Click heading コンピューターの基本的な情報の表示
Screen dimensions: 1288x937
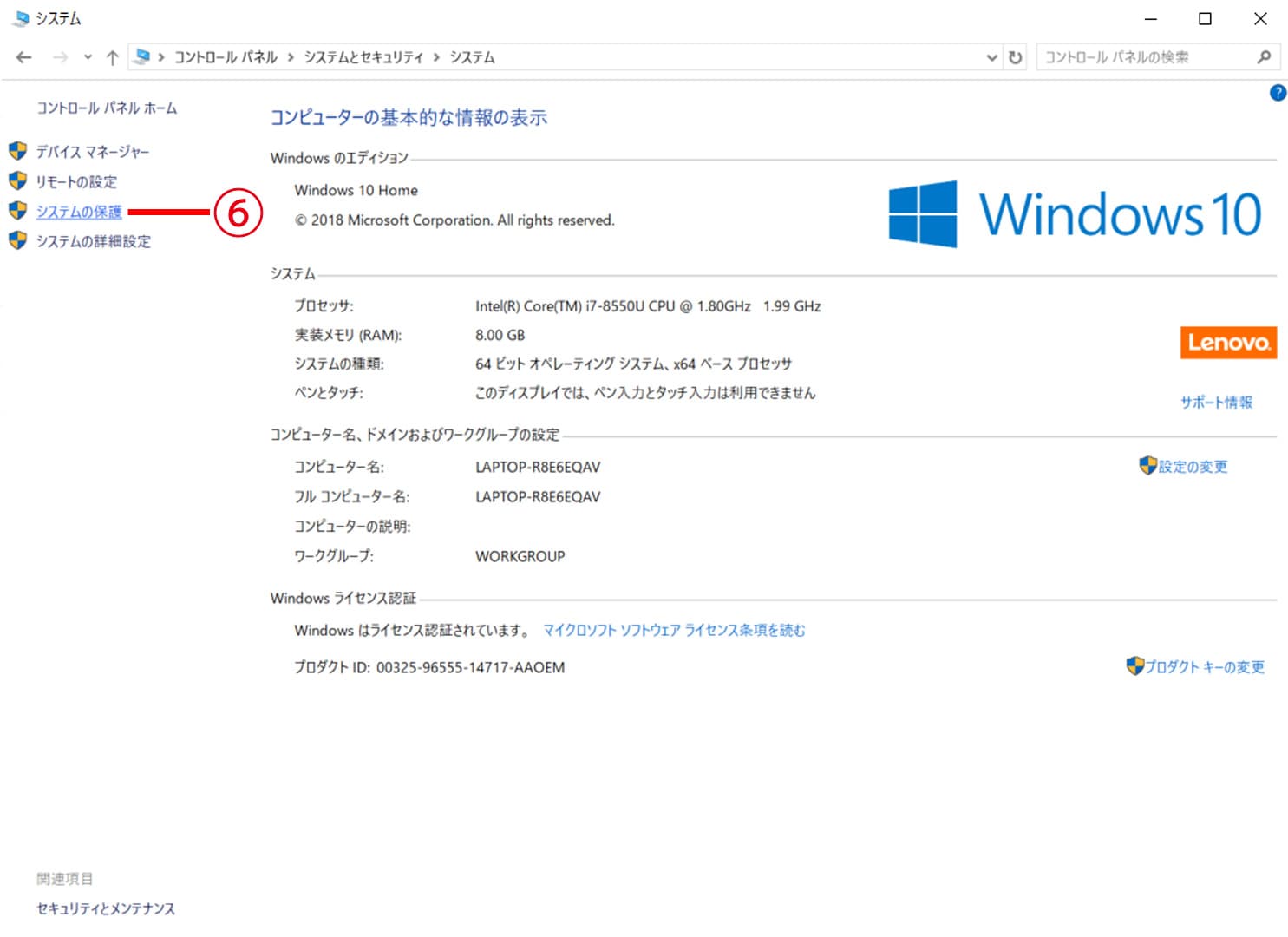[409, 117]
